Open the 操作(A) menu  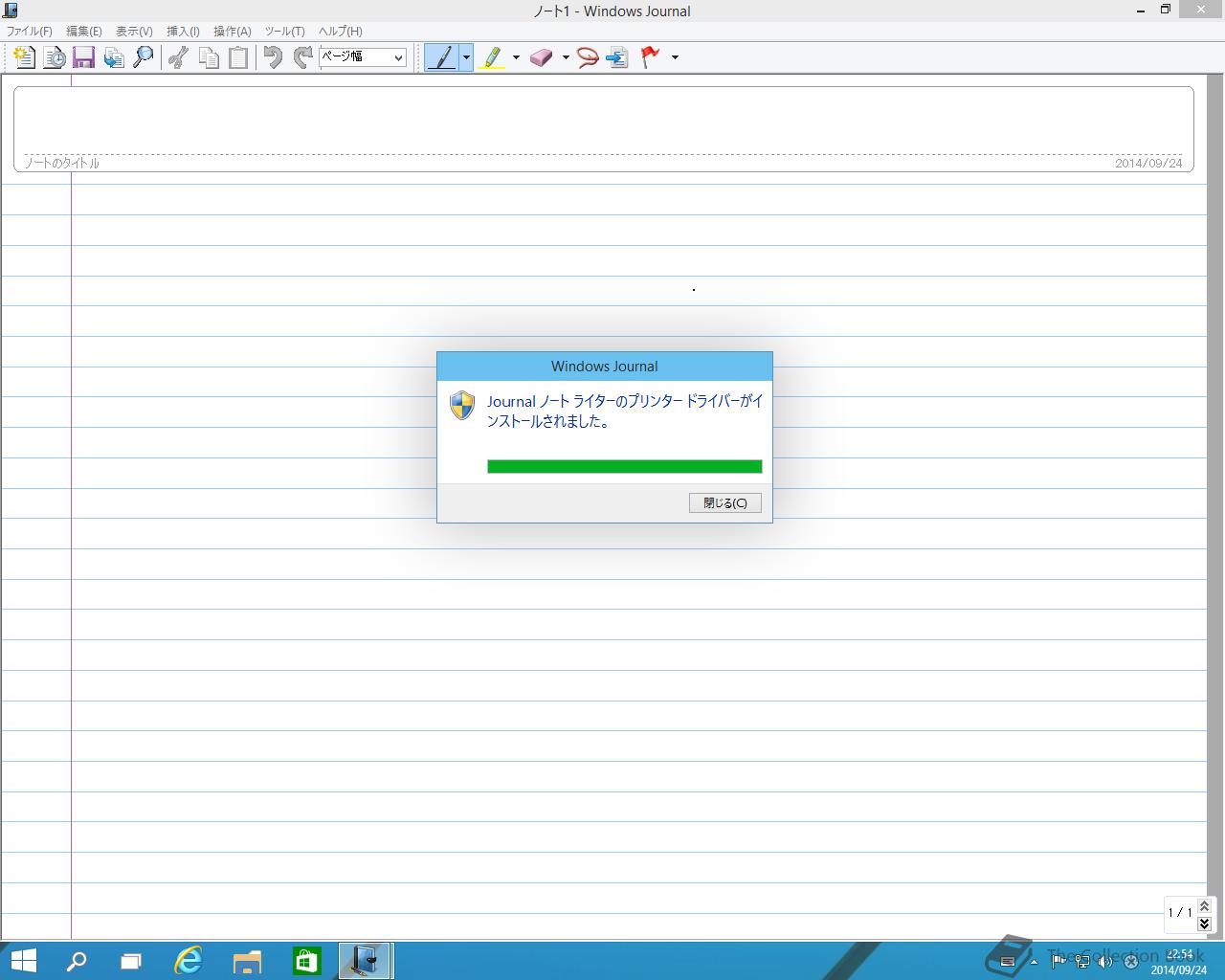tap(232, 31)
